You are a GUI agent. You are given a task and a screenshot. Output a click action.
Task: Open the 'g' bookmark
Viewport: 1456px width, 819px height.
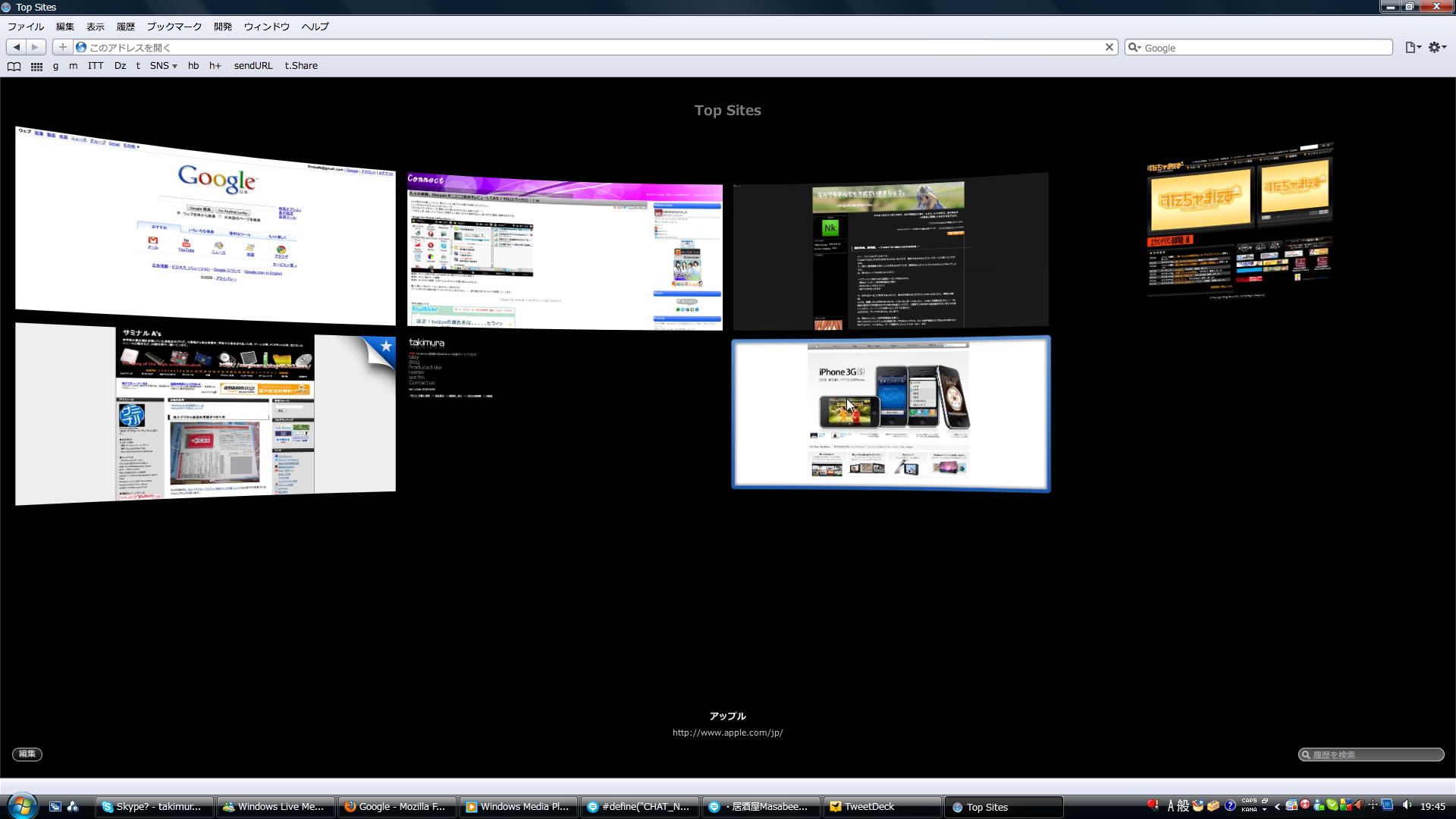coord(55,66)
